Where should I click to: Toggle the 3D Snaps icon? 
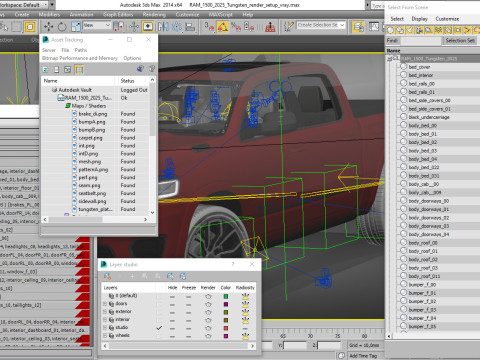pos(209,26)
